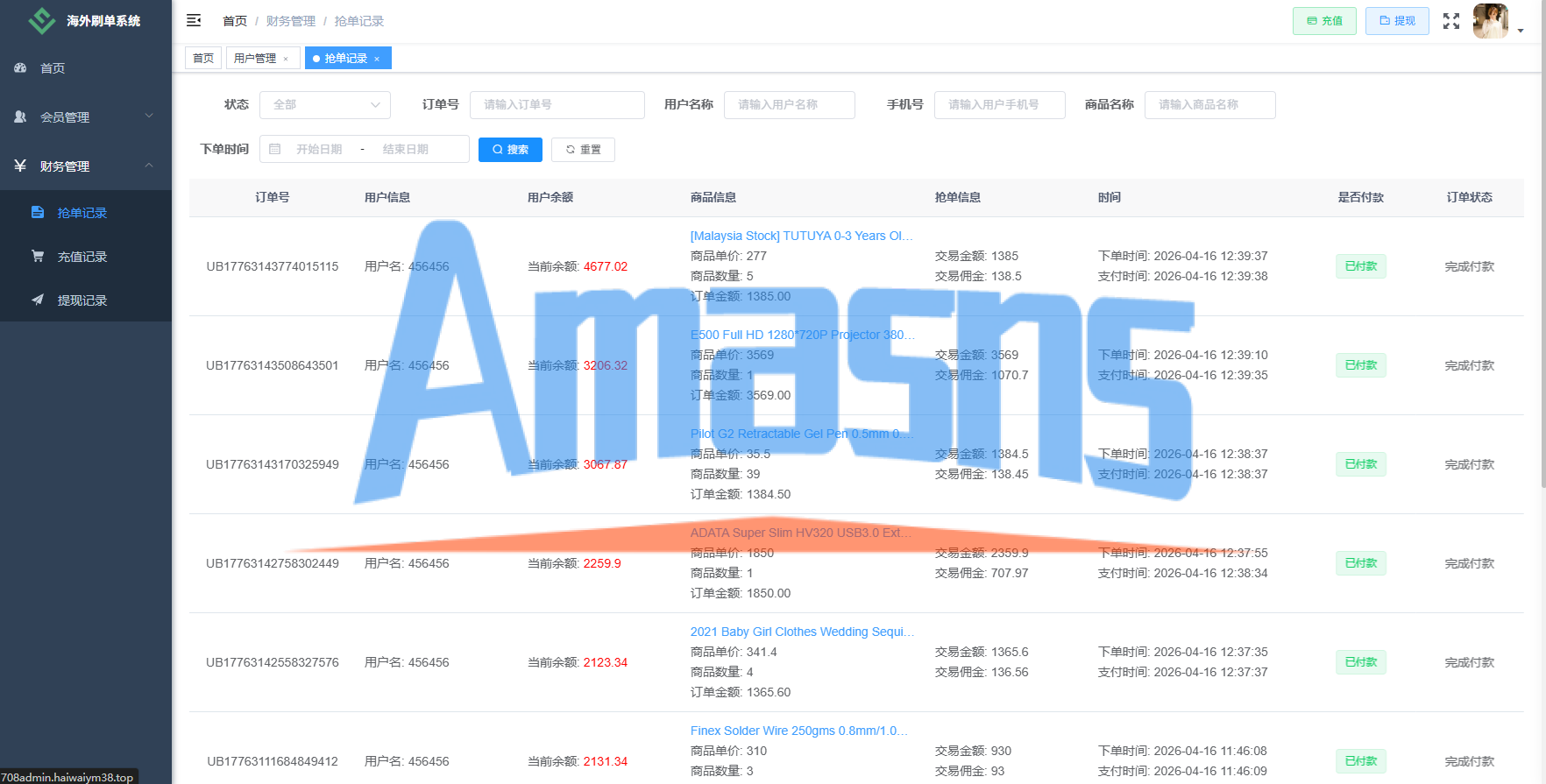Open the Pilot G2 Retractable Gel Pen link
This screenshot has width=1546, height=784.
802,434
